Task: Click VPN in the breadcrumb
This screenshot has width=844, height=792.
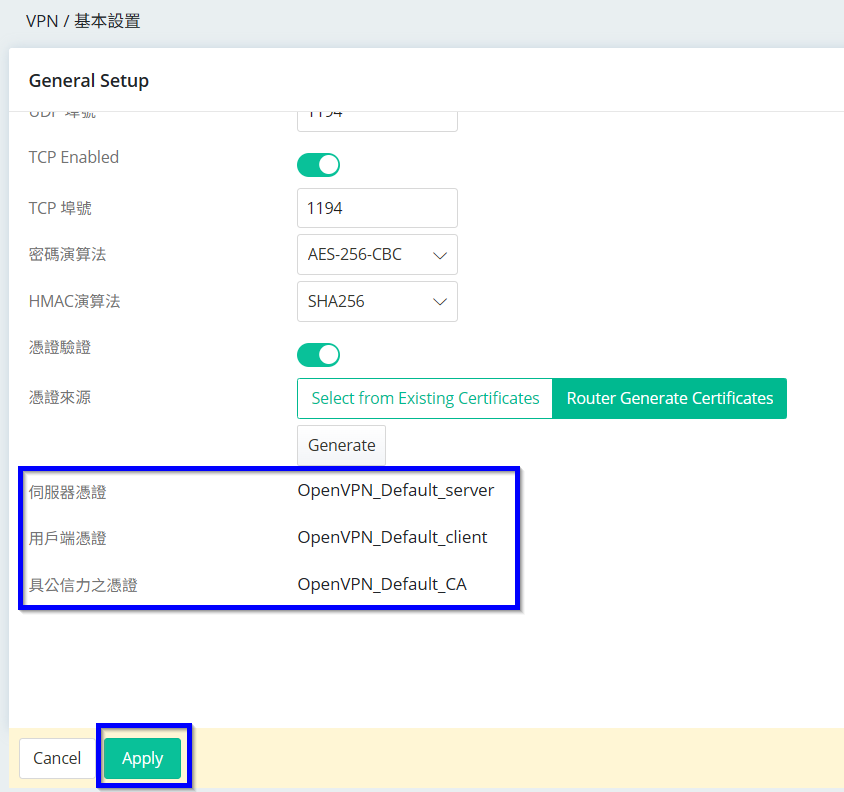Action: tap(43, 20)
